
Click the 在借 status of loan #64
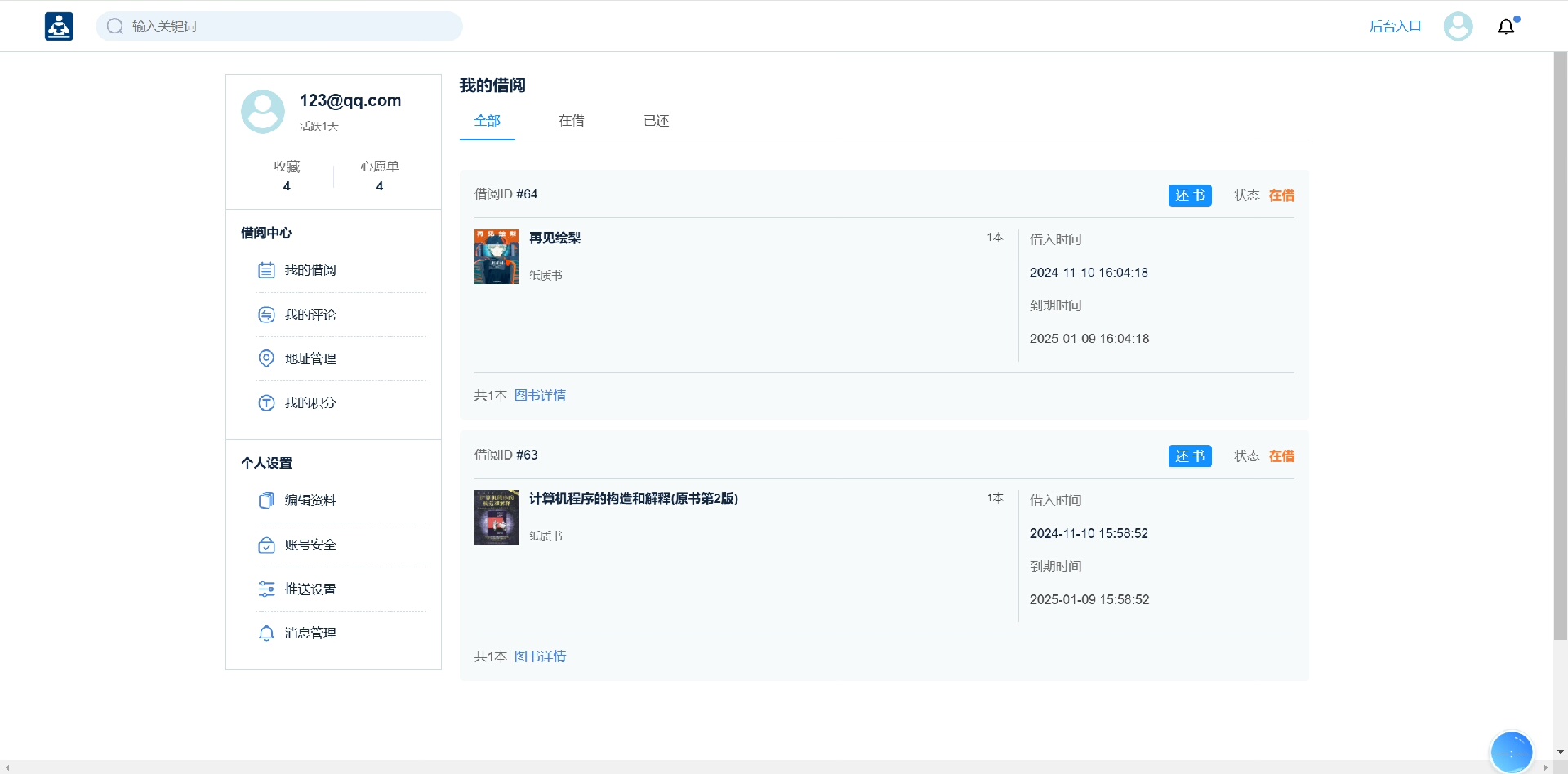[x=1282, y=195]
